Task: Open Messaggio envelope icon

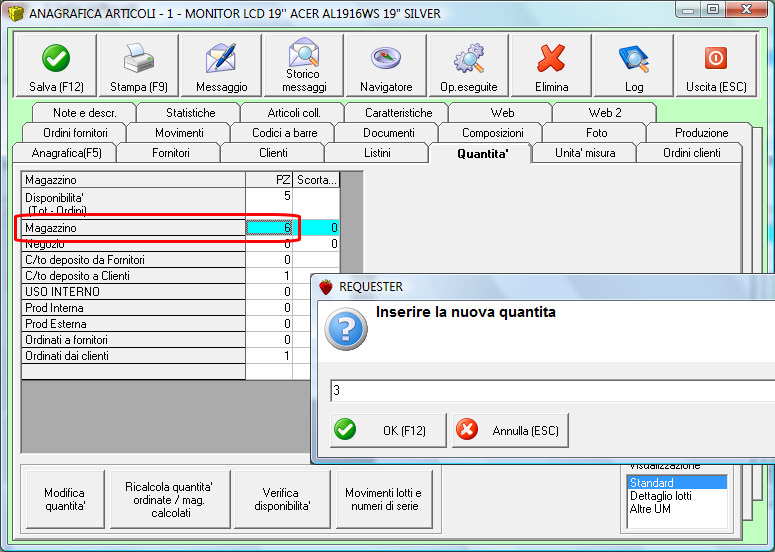Action: [x=221, y=58]
